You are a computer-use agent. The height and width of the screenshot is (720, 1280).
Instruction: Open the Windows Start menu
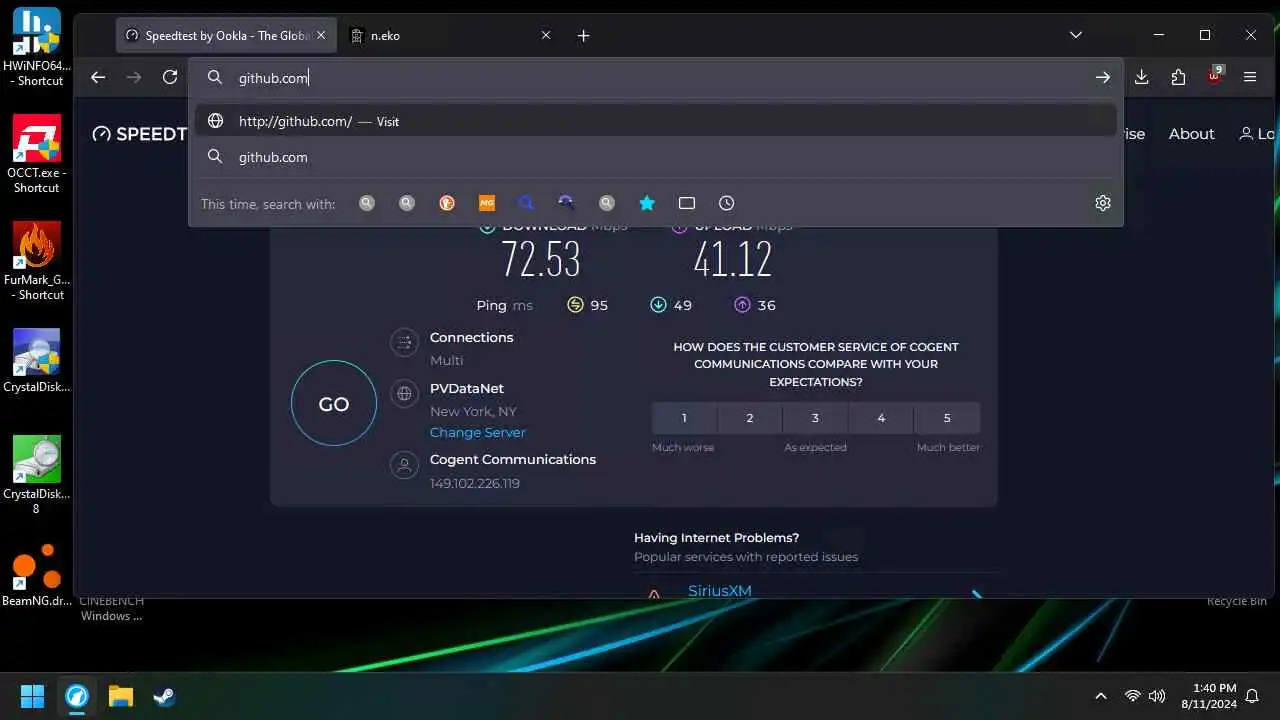click(x=33, y=696)
